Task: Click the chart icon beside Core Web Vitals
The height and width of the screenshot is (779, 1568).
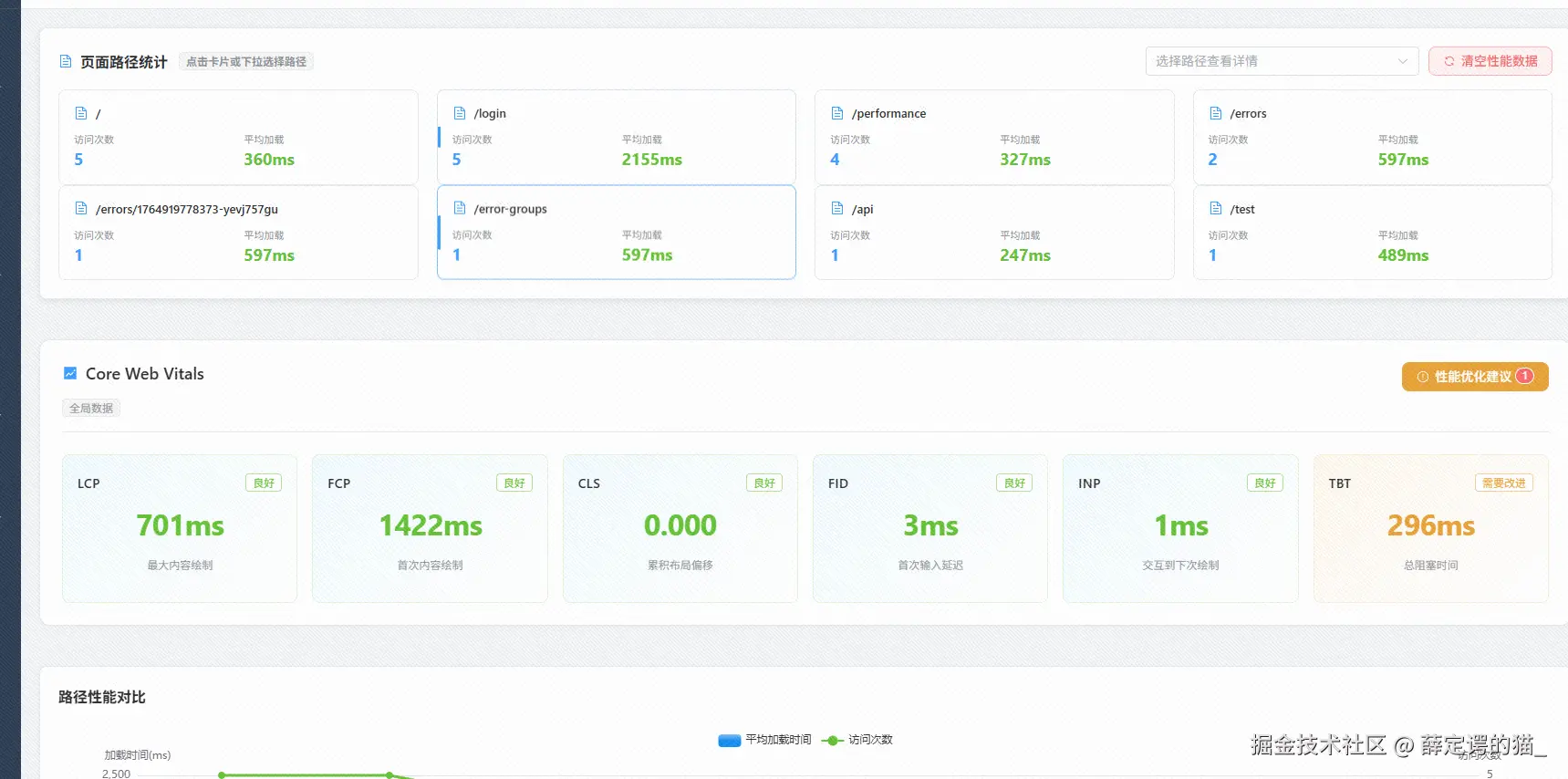Action: point(70,373)
